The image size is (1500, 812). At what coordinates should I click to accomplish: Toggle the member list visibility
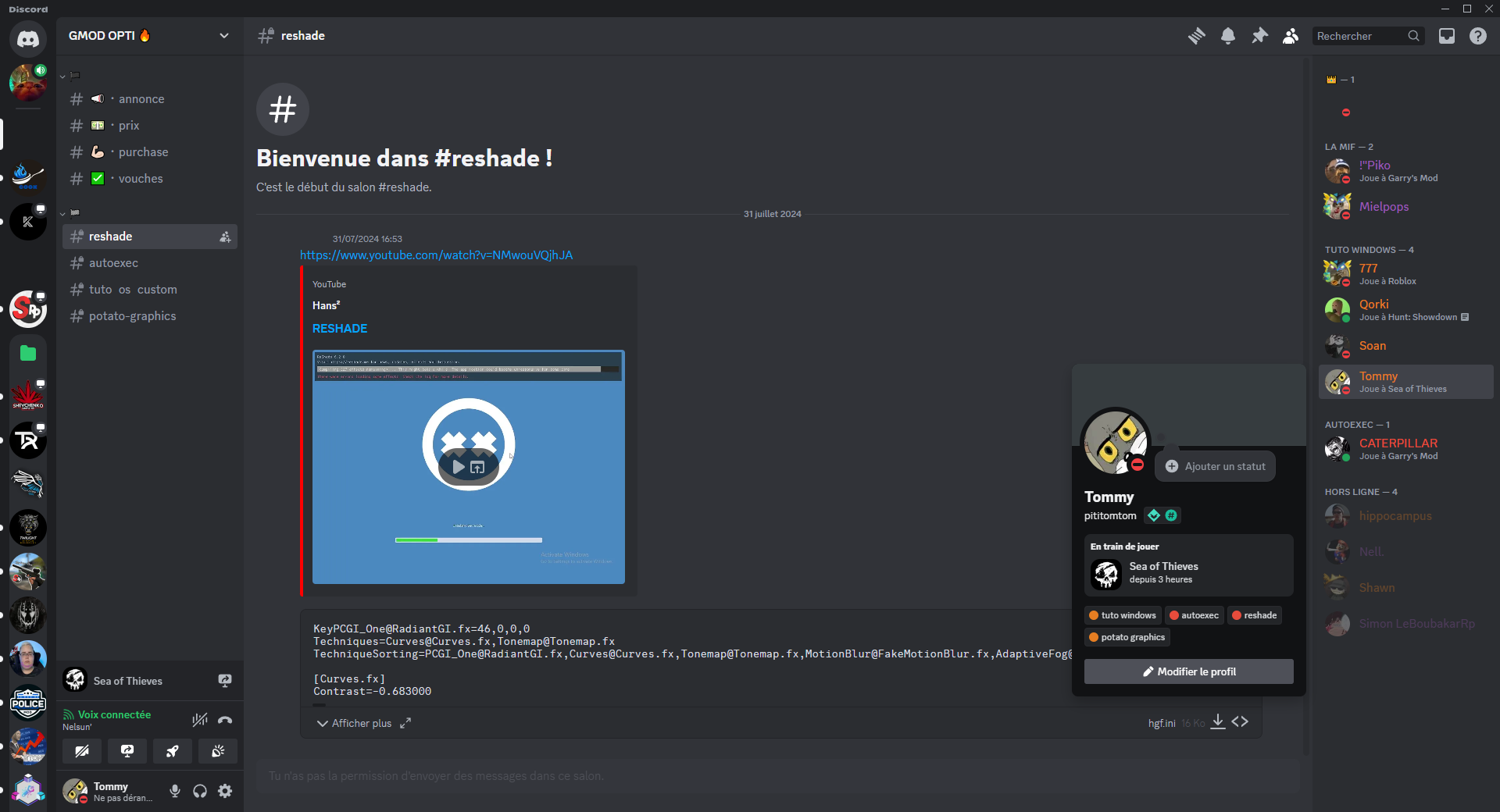coord(1291,36)
